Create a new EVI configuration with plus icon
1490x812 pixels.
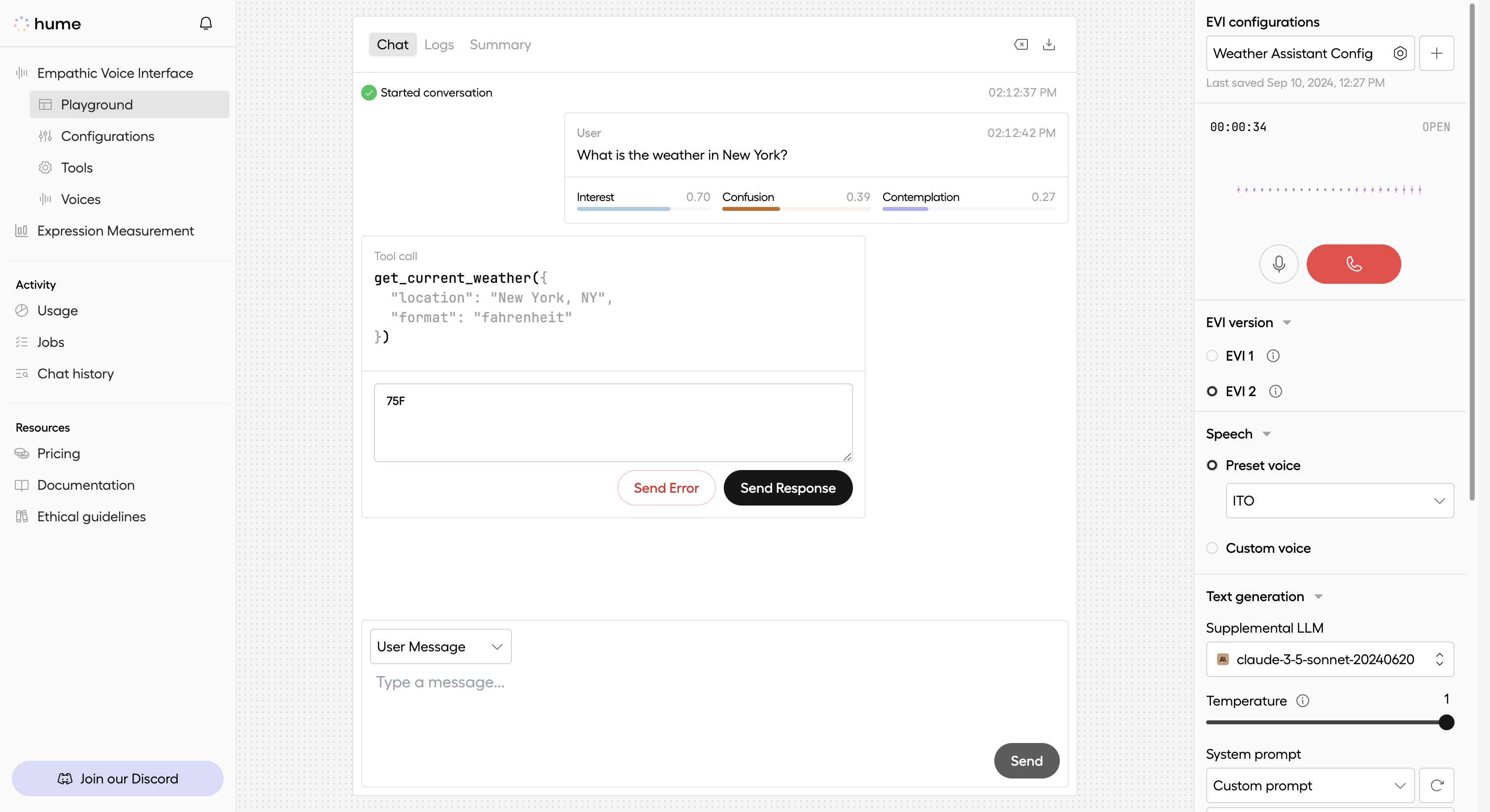(1438, 53)
